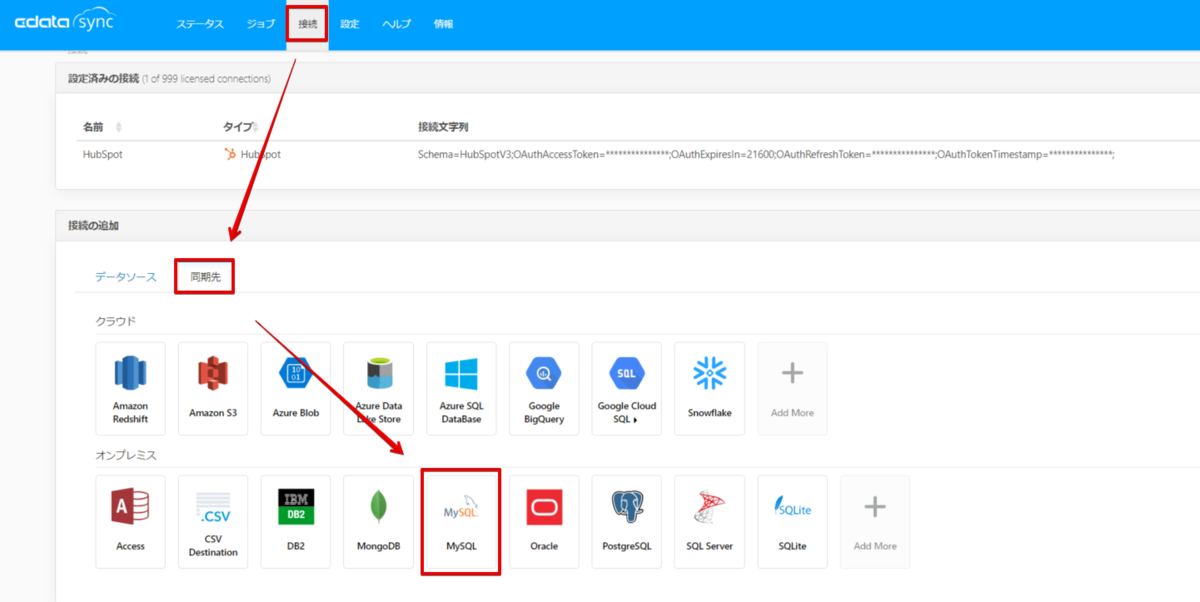The width and height of the screenshot is (1200, 602).
Task: Choose Azure Data Lake Store destination
Action: 378,388
